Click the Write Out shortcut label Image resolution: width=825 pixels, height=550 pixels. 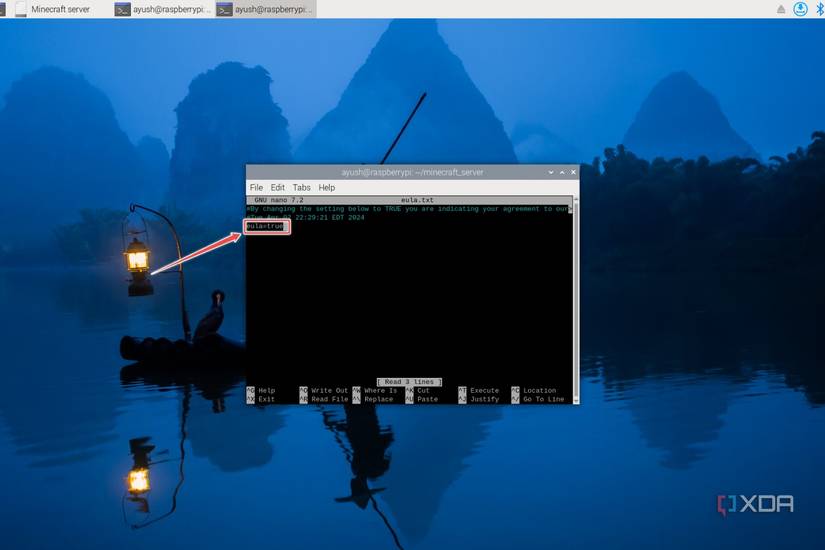[329, 391]
